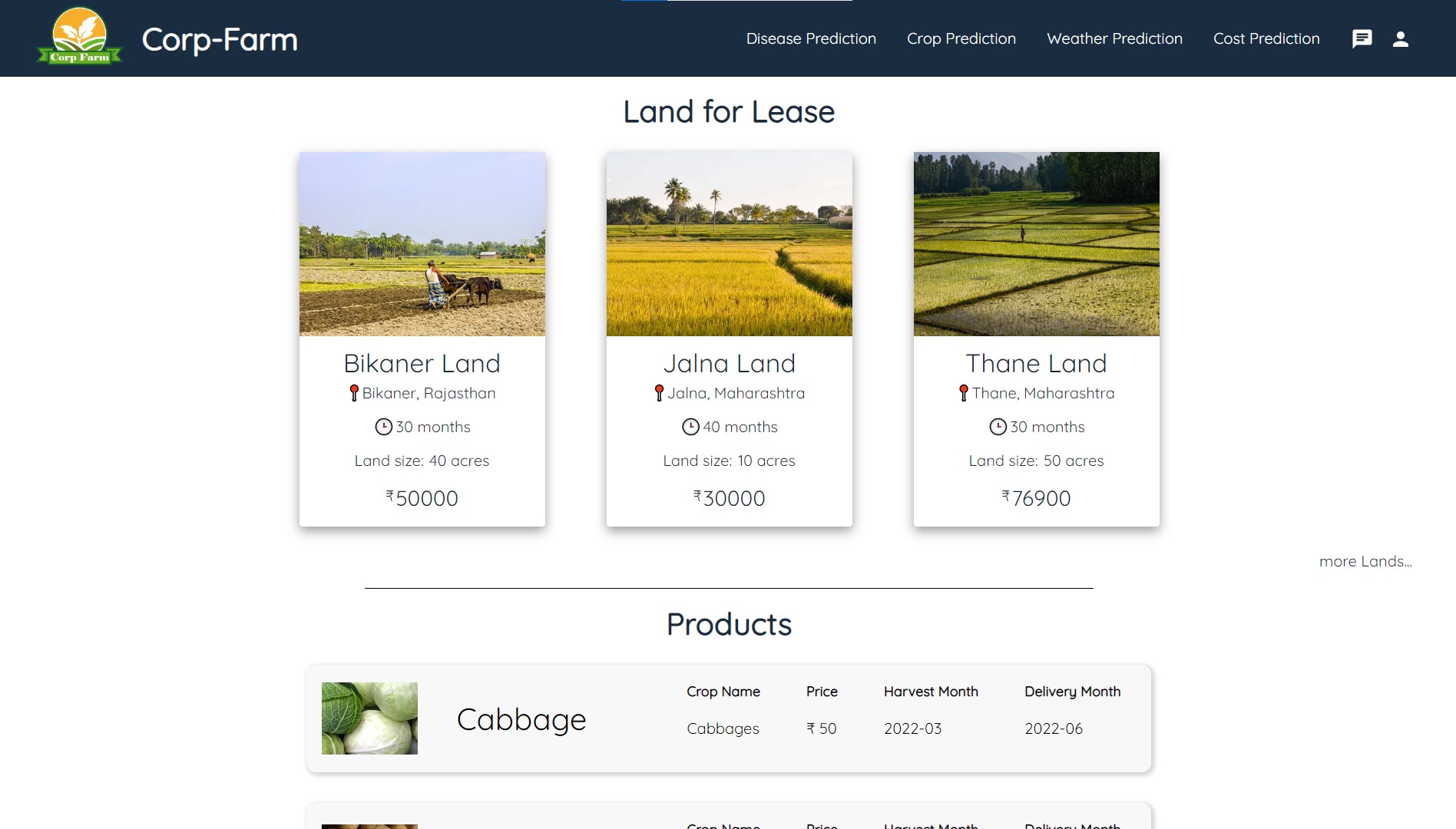The image size is (1456, 829).
Task: Click the 'Cabbages' crop name value
Action: [x=723, y=728]
